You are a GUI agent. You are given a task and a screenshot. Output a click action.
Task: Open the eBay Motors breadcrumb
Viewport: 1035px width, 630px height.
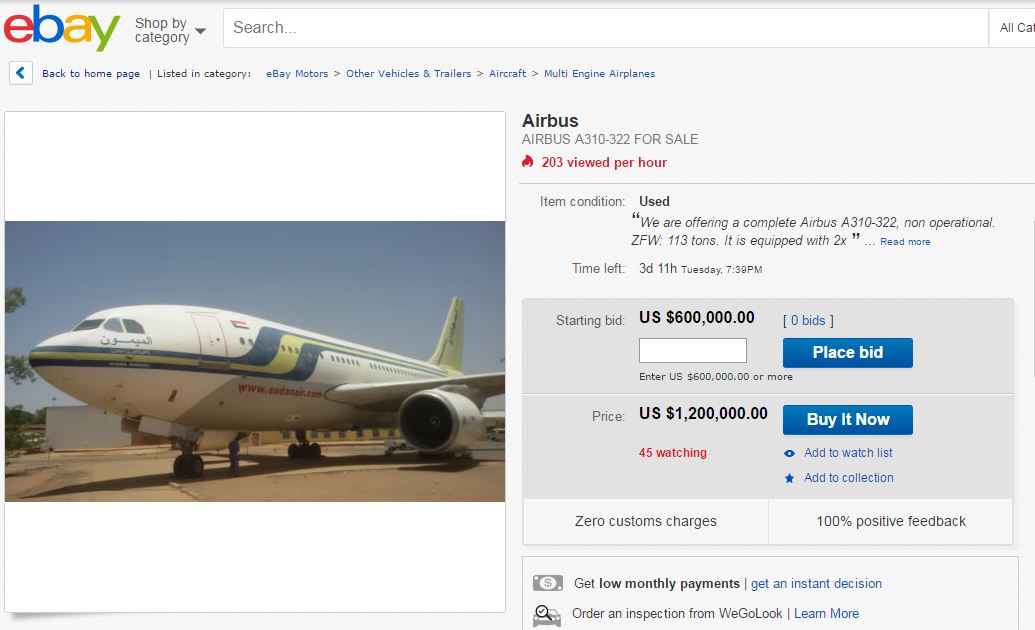click(x=297, y=73)
